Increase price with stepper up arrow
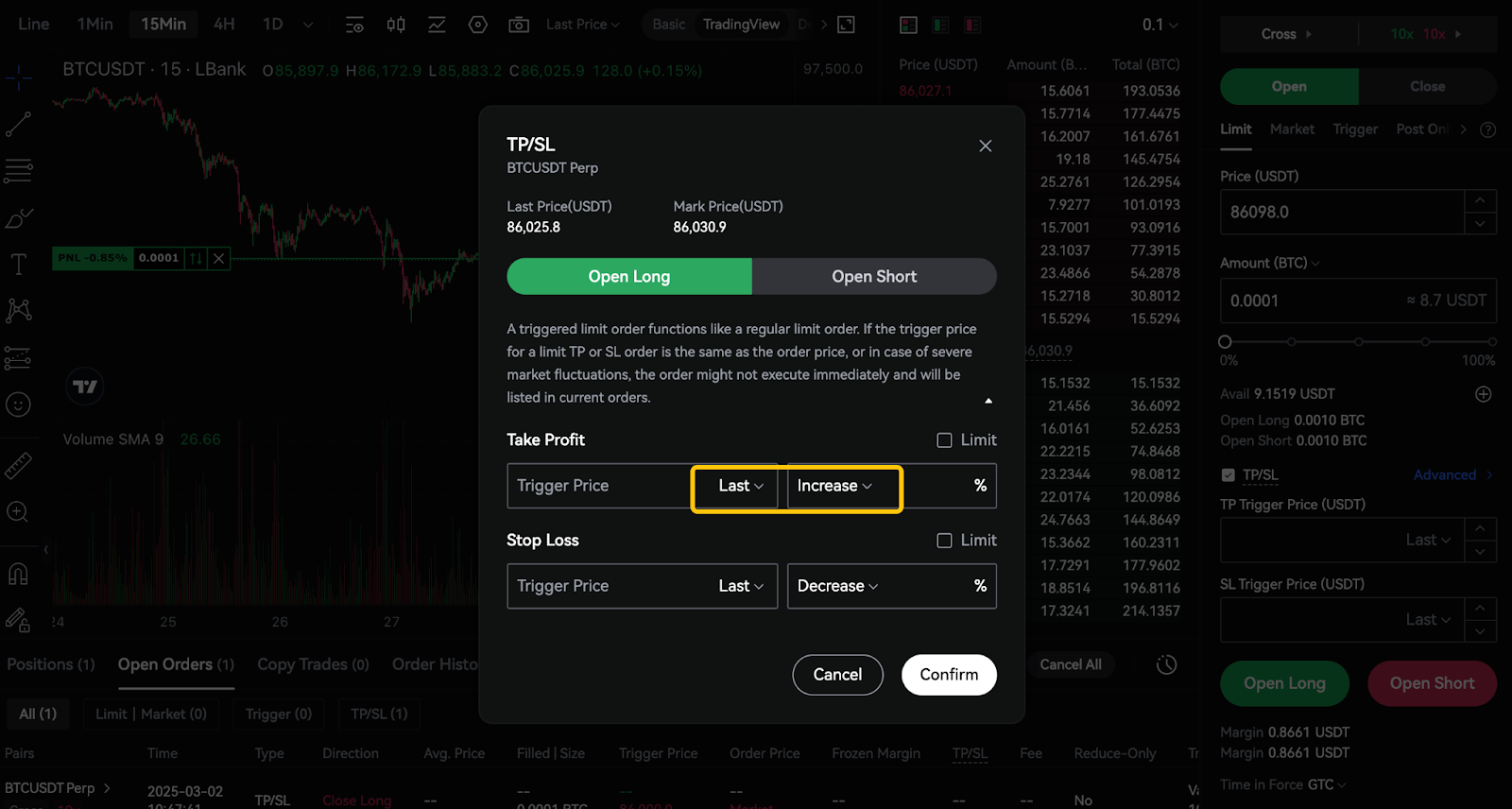 pos(1480,201)
